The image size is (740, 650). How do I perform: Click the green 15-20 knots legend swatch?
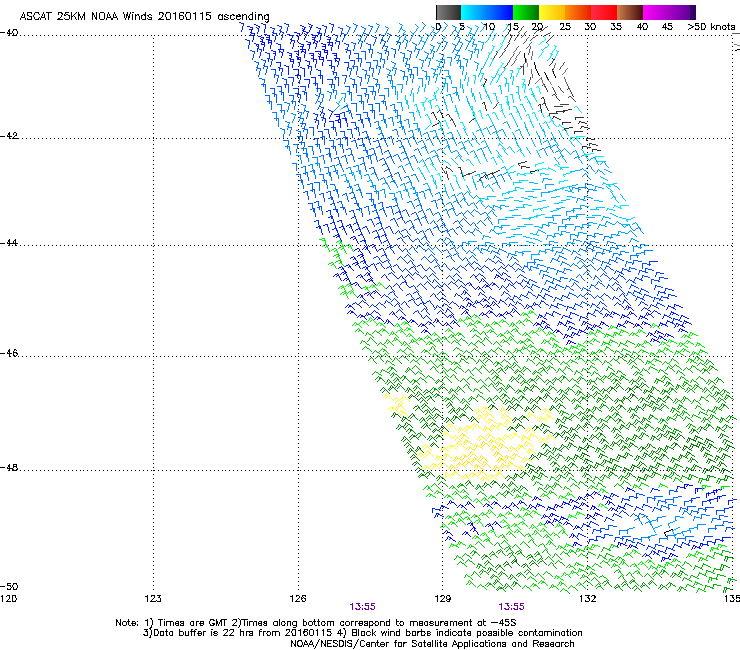[x=526, y=12]
